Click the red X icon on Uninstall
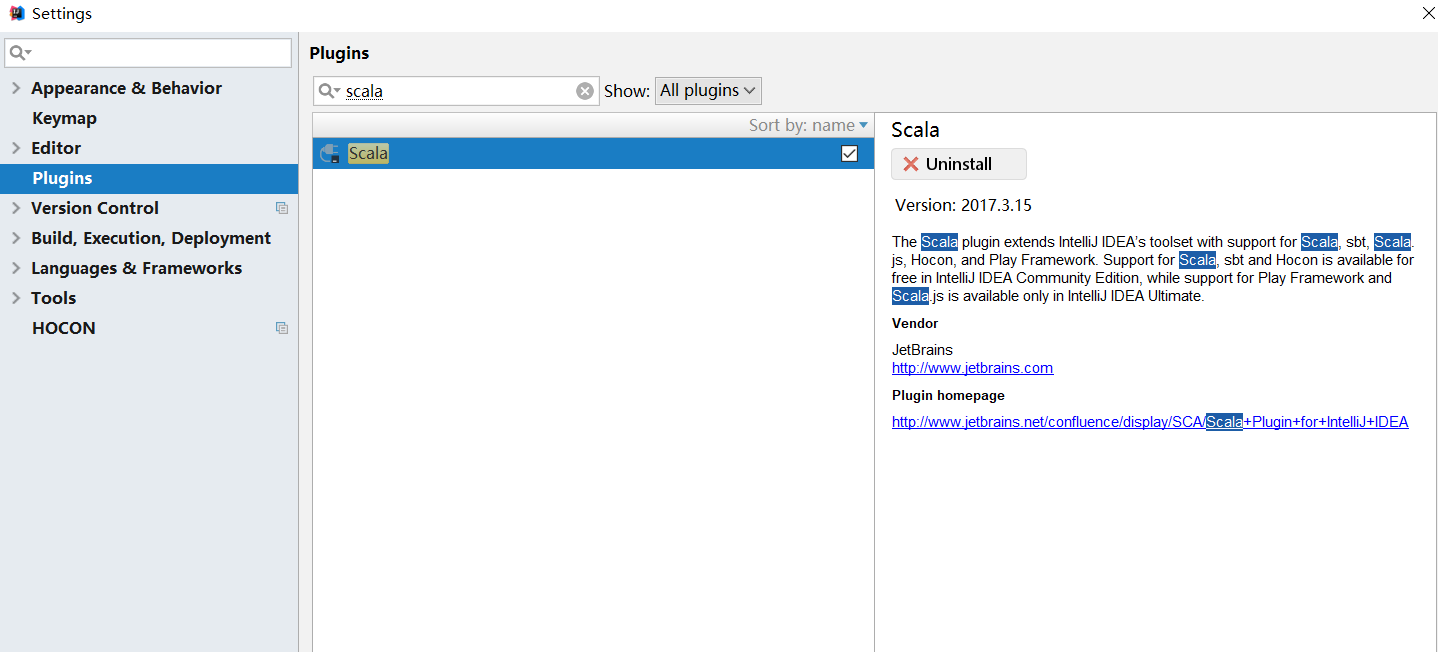This screenshot has width=1438, height=652. pos(911,164)
